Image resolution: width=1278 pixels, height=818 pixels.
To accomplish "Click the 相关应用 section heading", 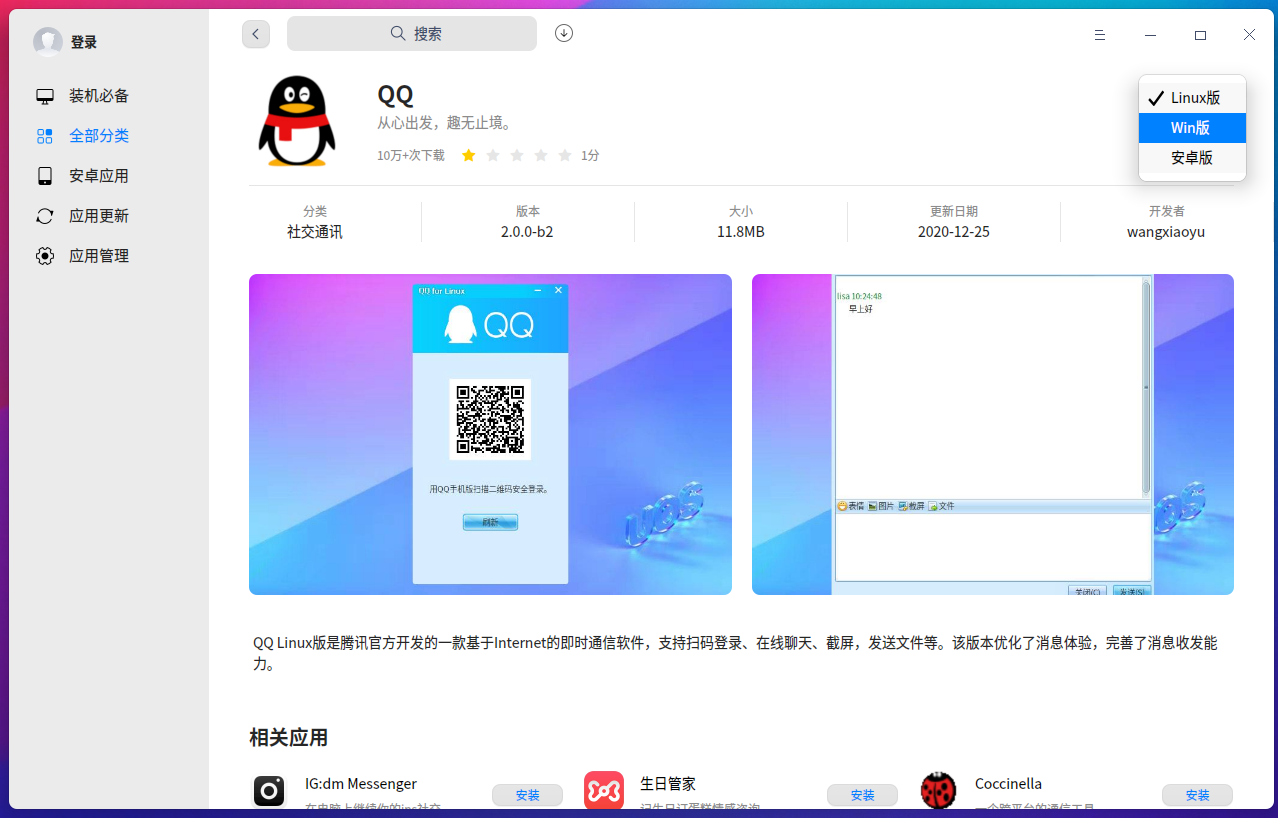I will click(x=288, y=738).
